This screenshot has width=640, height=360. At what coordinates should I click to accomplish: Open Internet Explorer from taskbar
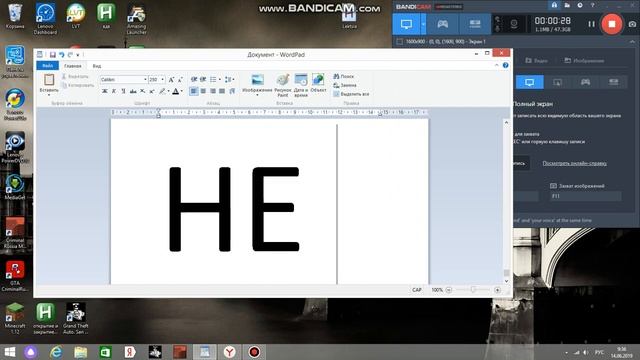[x=56, y=352]
